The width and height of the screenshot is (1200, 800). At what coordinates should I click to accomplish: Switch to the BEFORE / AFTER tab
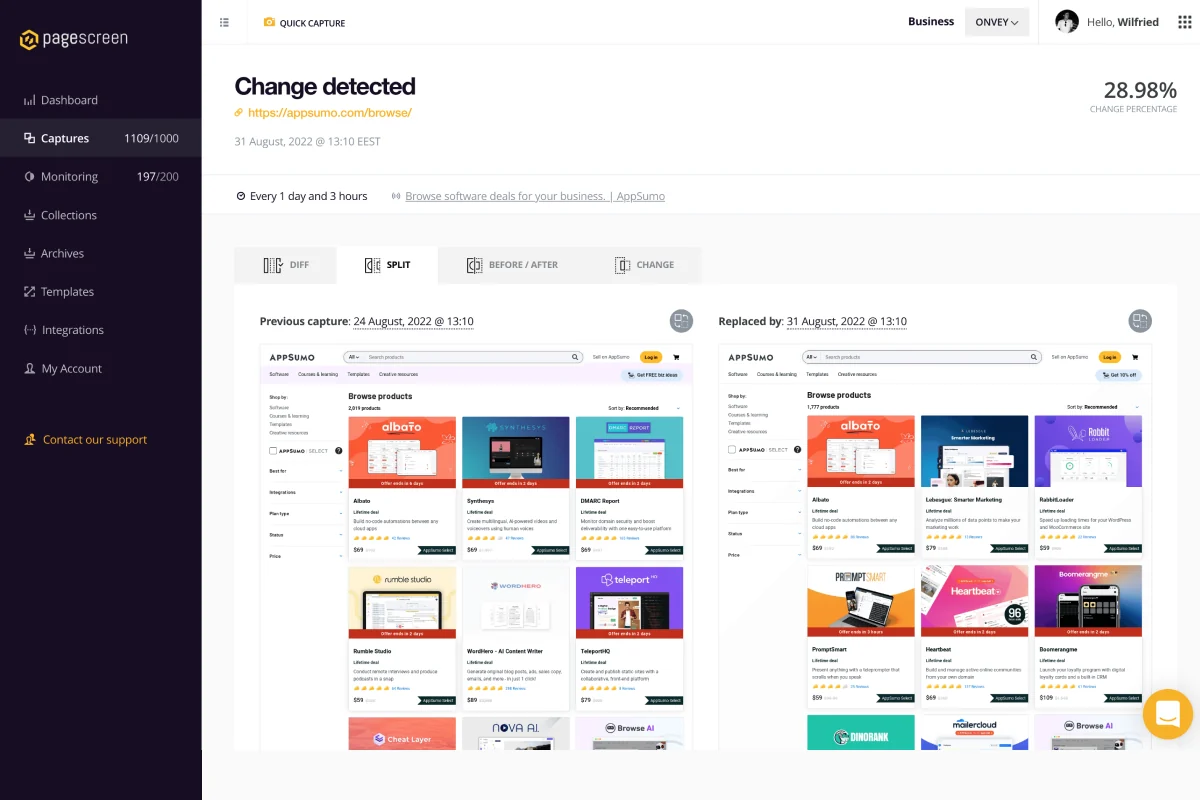click(x=513, y=265)
